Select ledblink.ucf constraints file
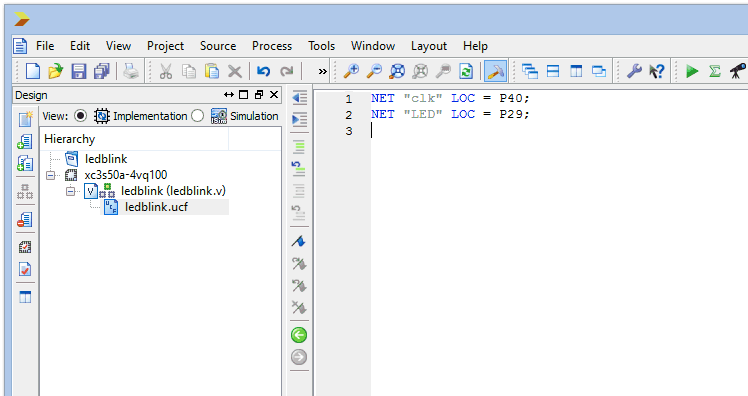The width and height of the screenshot is (748, 396). (156, 207)
